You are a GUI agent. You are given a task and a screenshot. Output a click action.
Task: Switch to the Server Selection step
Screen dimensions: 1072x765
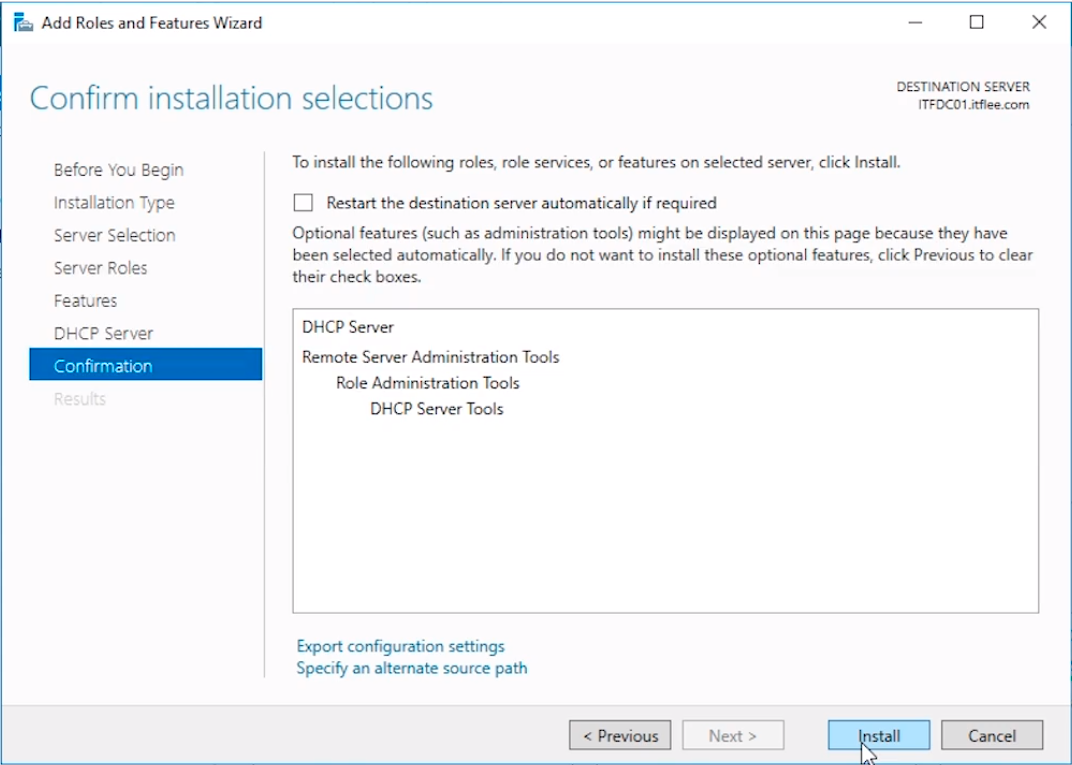tap(114, 235)
